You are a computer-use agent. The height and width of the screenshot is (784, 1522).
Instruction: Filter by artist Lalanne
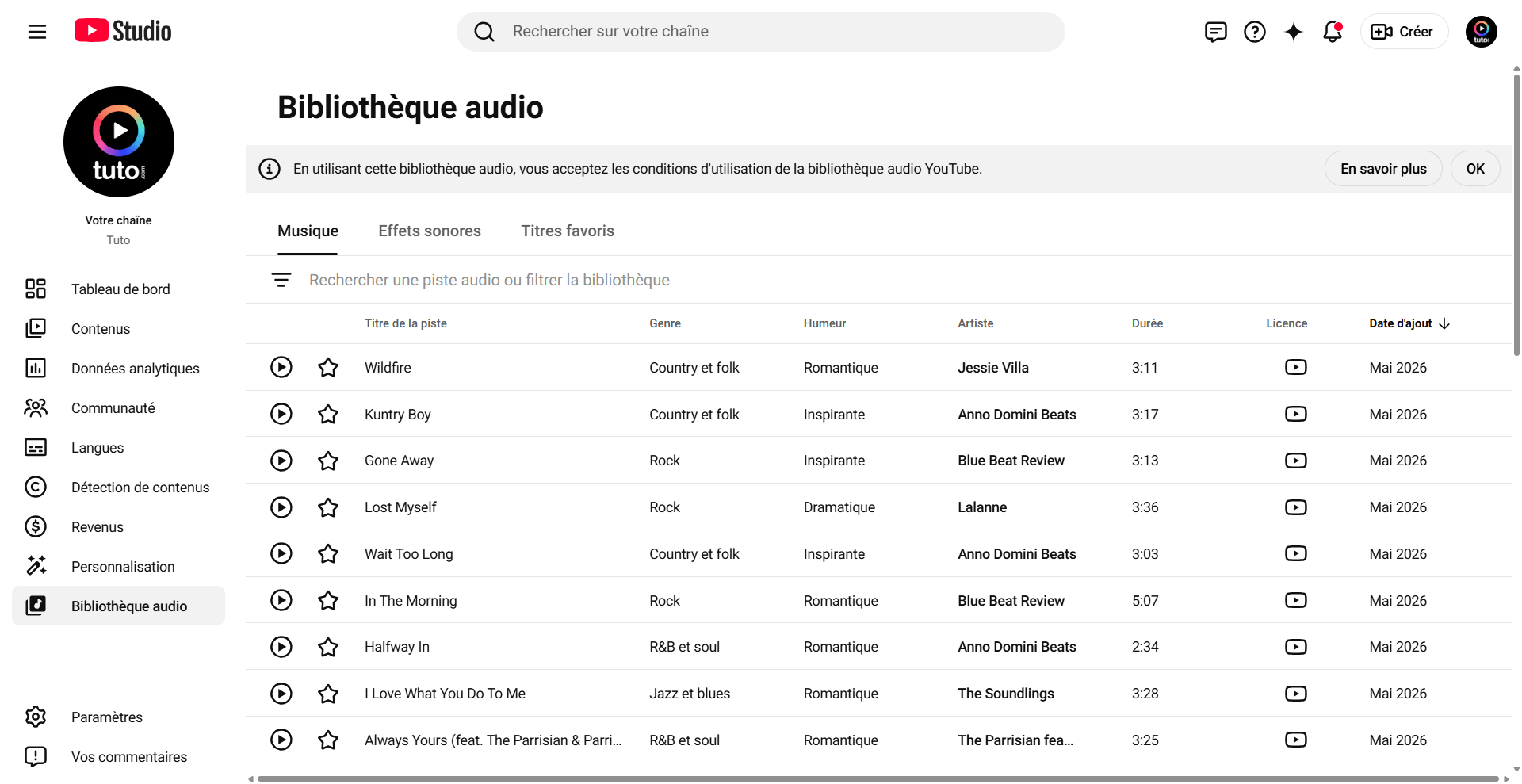(x=982, y=507)
